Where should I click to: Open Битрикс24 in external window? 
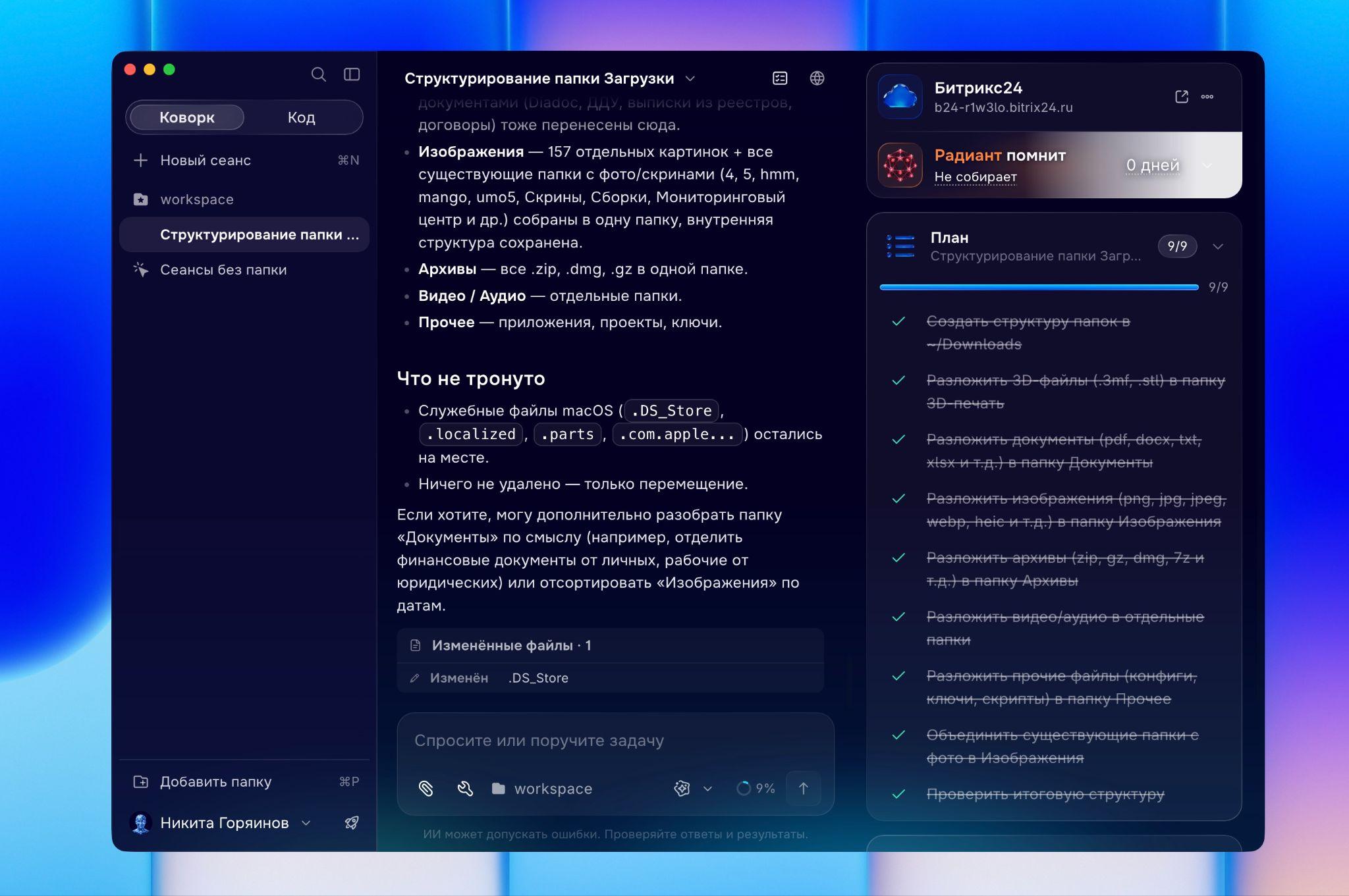pos(1182,97)
